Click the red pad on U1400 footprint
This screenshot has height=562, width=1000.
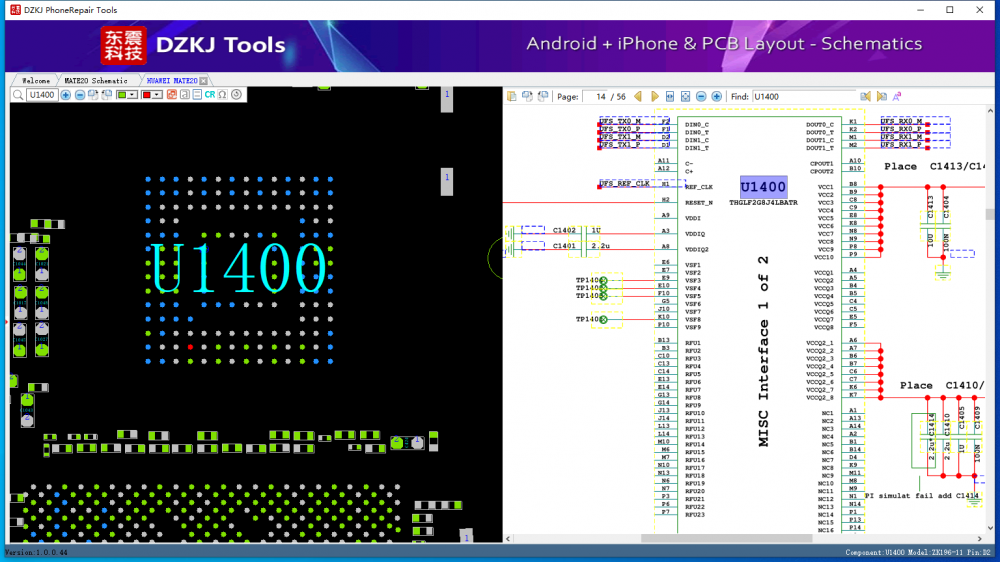coord(190,347)
